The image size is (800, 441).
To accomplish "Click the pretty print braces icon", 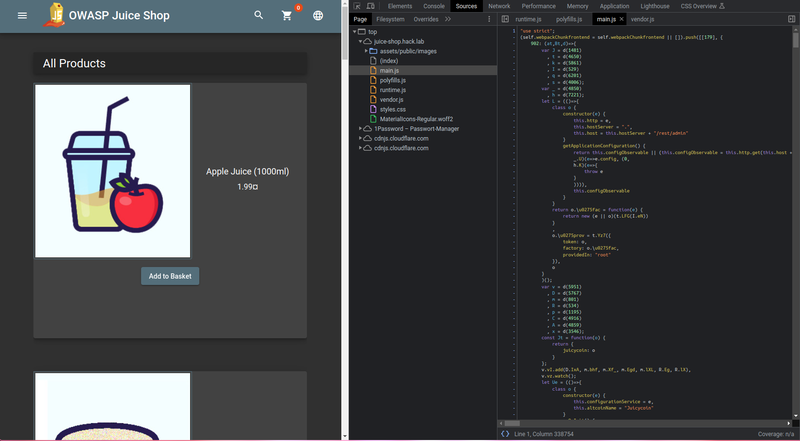I will (506, 433).
